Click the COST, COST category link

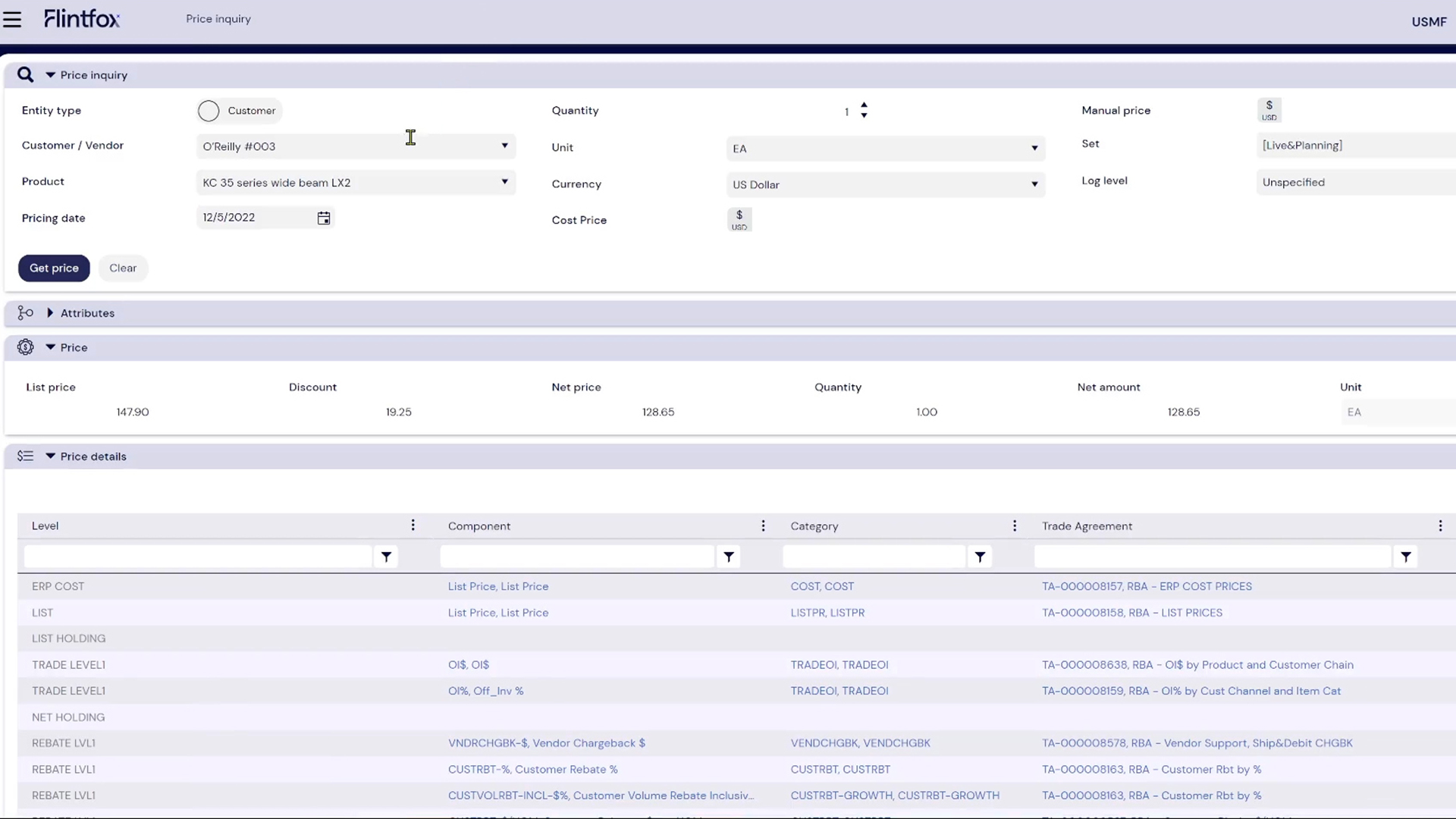[x=822, y=586]
